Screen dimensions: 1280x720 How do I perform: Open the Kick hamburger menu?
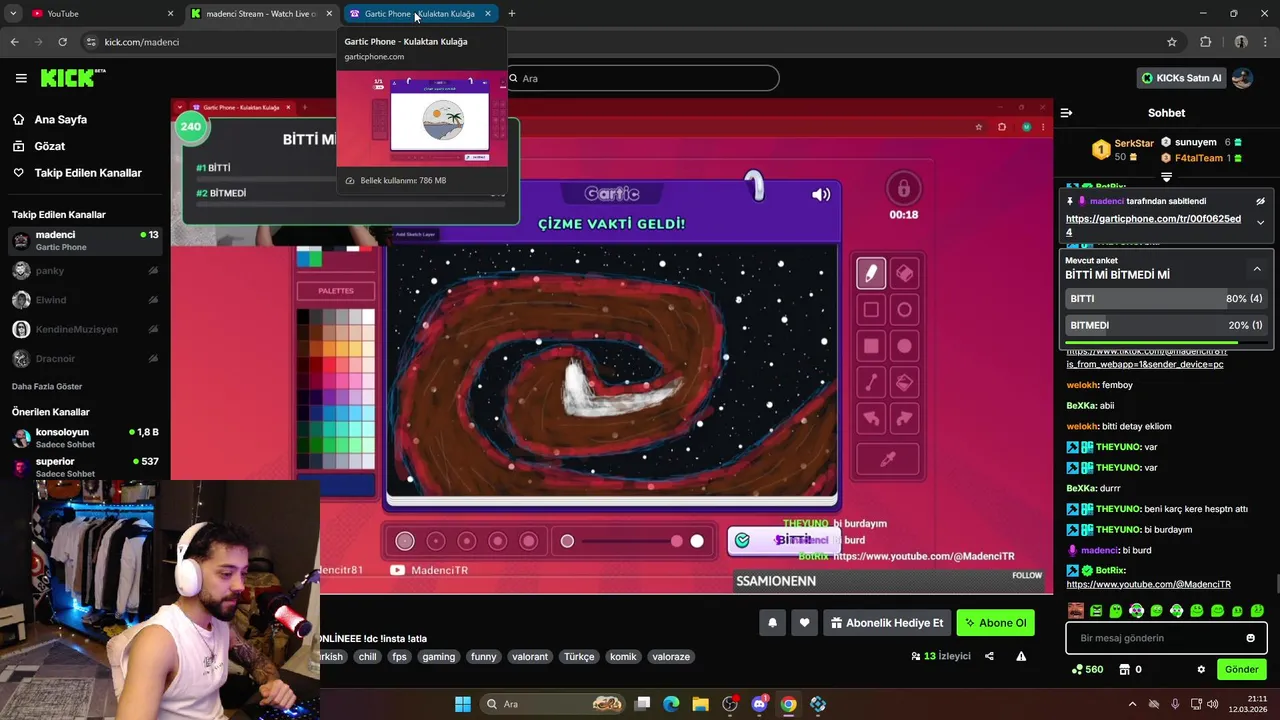pyautogui.click(x=21, y=78)
